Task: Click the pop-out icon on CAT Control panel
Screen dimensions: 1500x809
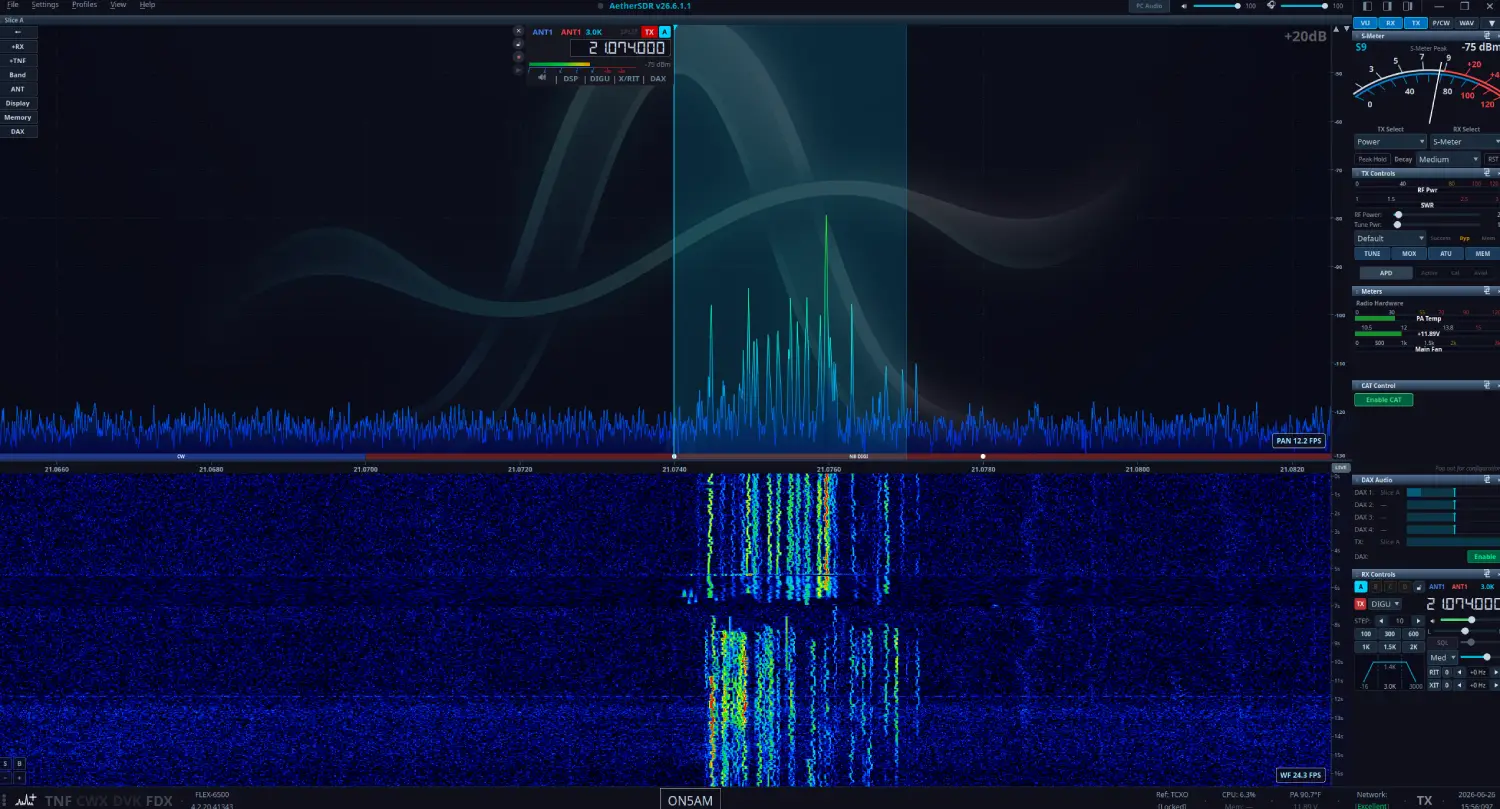Action: pyautogui.click(x=1487, y=385)
